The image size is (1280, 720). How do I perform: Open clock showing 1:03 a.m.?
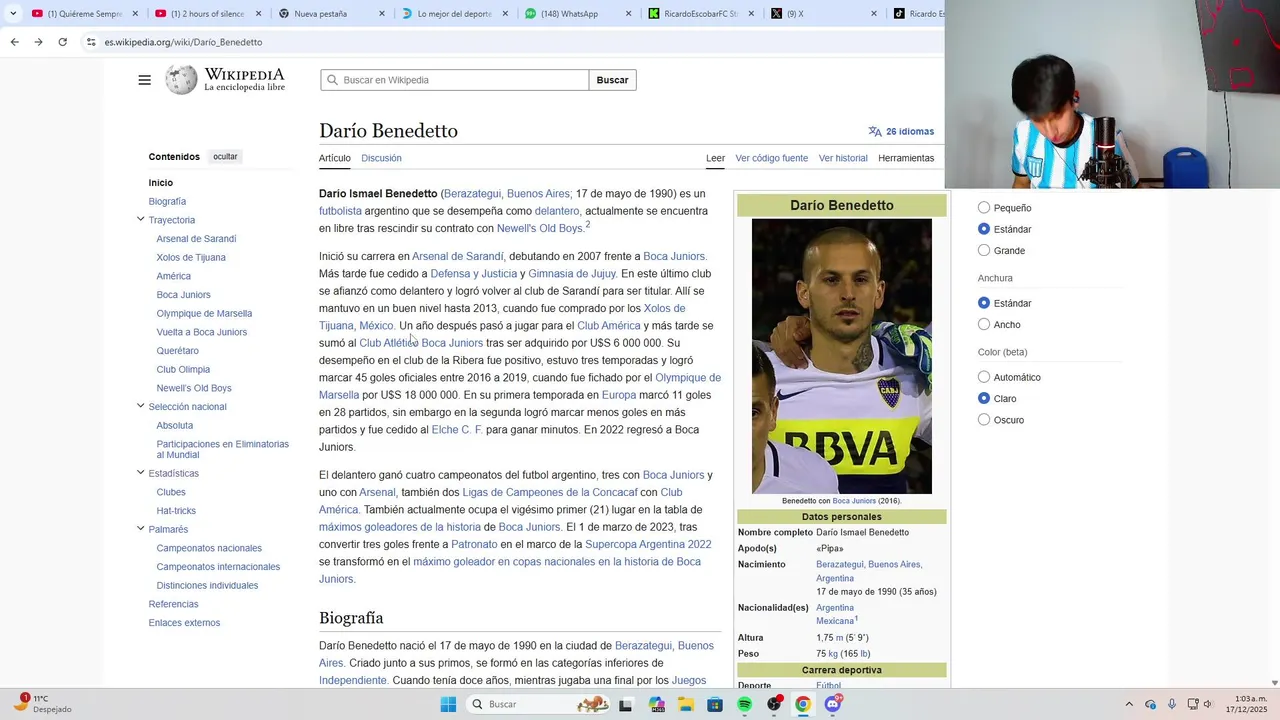(1247, 704)
